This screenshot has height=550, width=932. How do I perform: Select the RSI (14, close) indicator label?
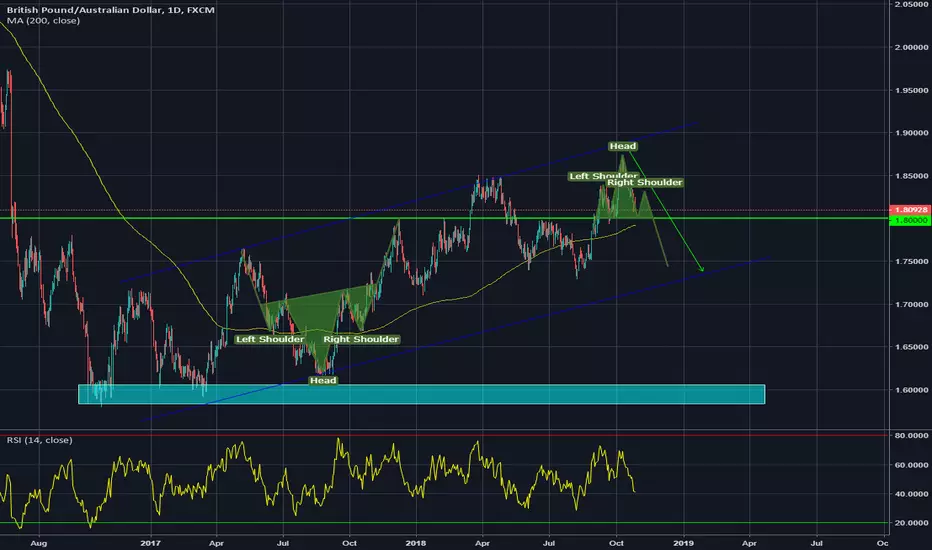(40, 440)
